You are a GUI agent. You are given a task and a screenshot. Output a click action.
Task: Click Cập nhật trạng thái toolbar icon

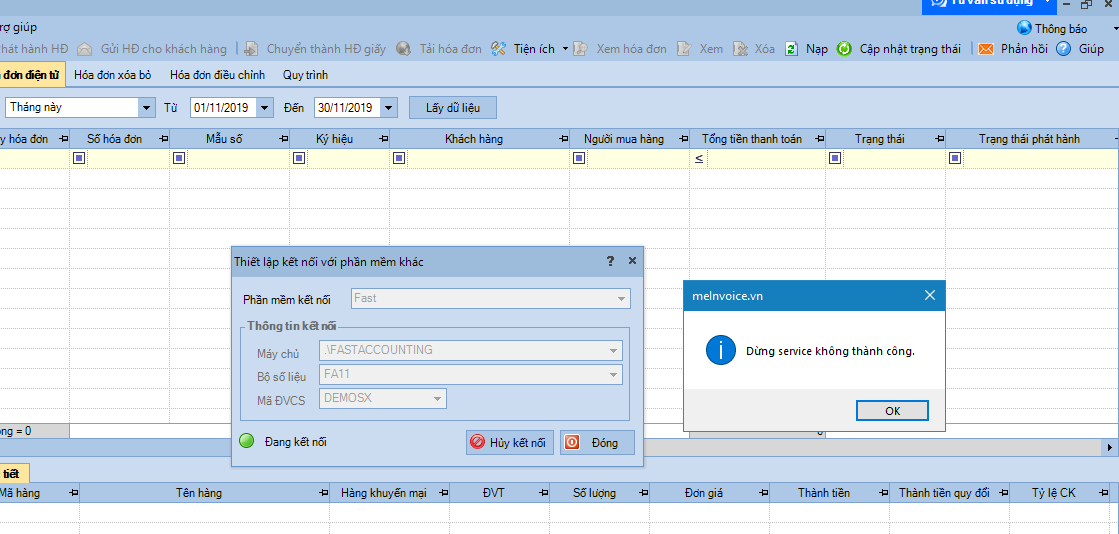point(844,49)
